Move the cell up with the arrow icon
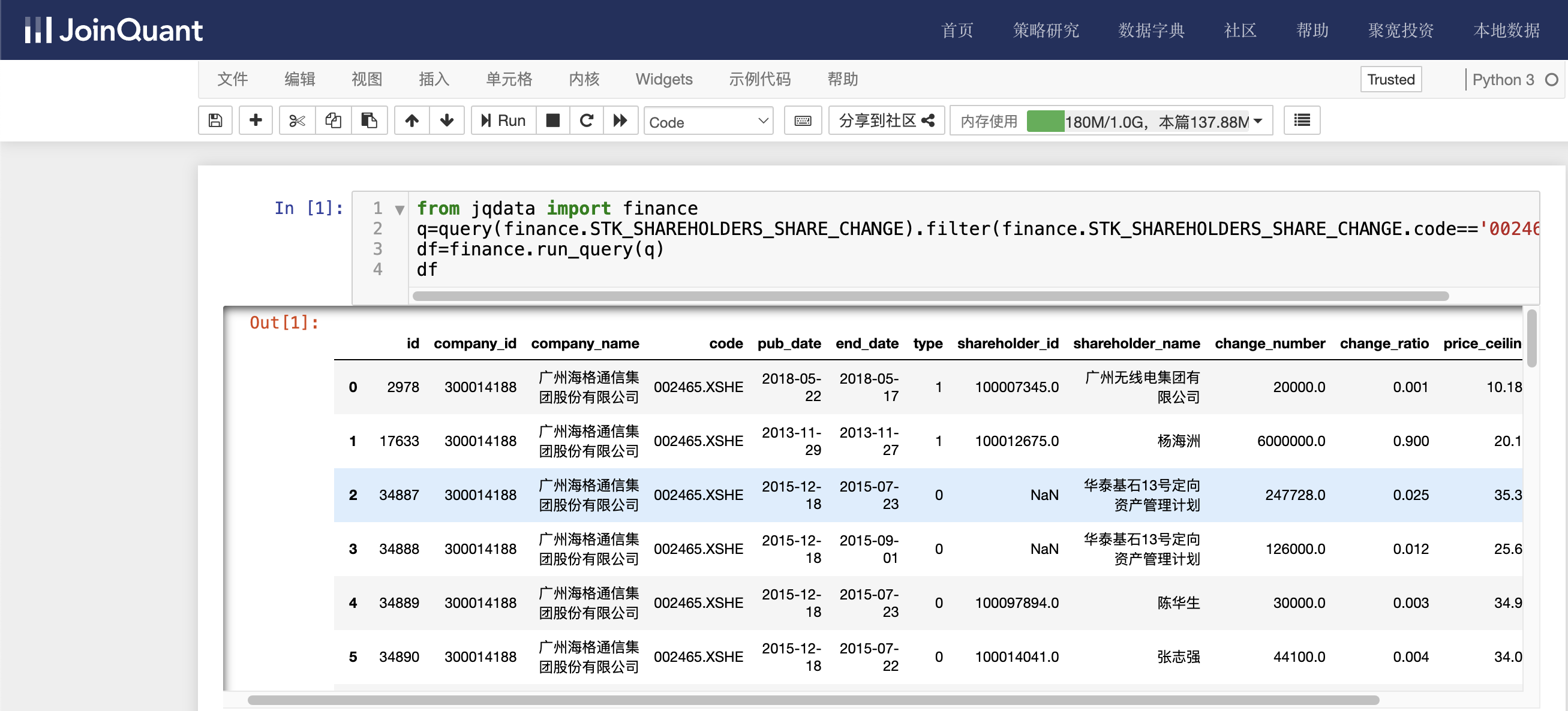Viewport: 1568px width, 711px height. (x=412, y=120)
